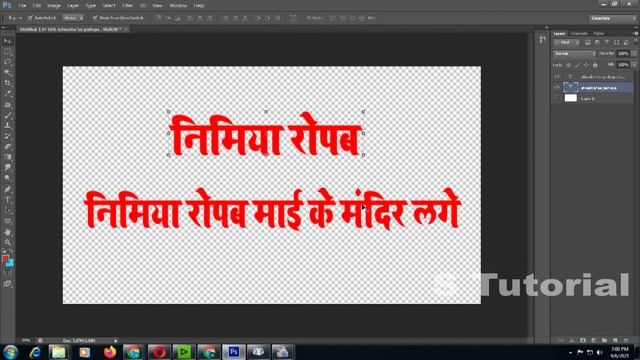The image size is (640, 360).
Task: Open the Edit menu
Action: tap(37, 6)
